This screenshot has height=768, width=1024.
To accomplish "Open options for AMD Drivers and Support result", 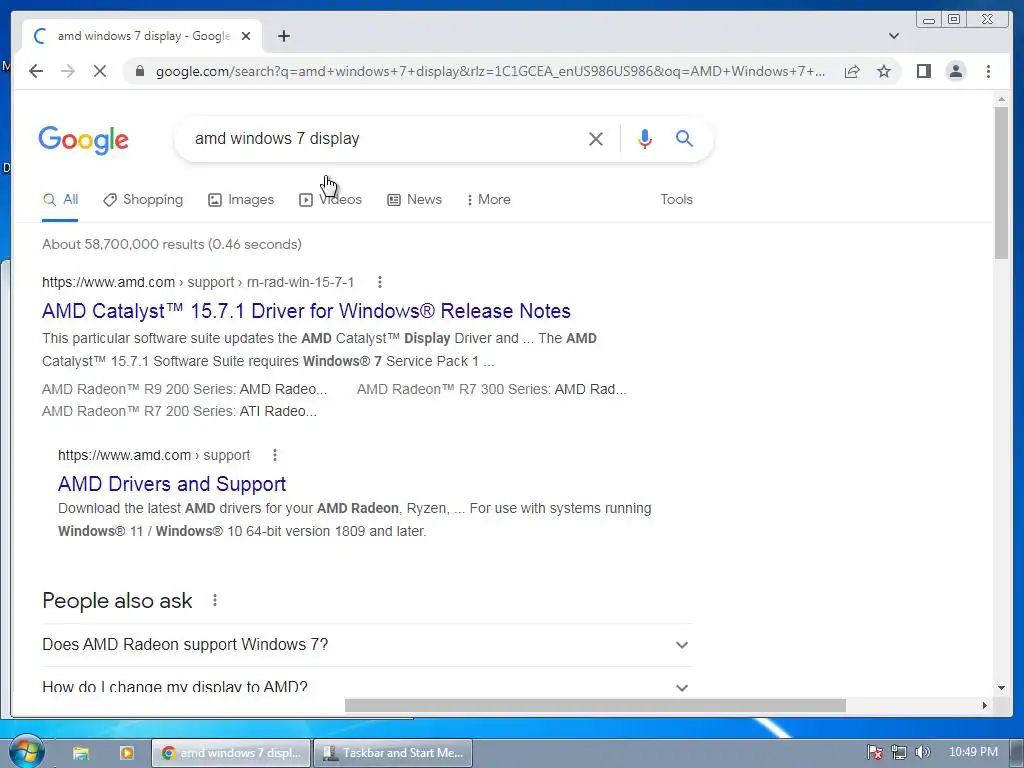I will pos(275,455).
